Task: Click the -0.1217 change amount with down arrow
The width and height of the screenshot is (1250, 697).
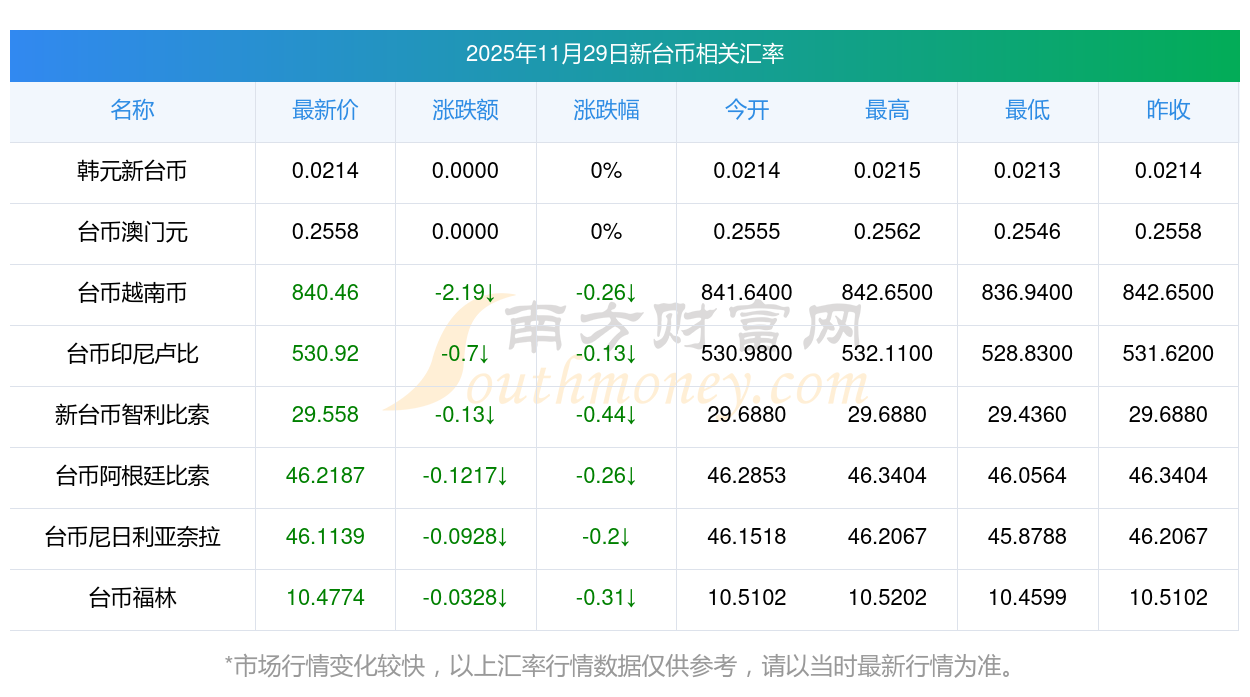Action: tap(465, 476)
